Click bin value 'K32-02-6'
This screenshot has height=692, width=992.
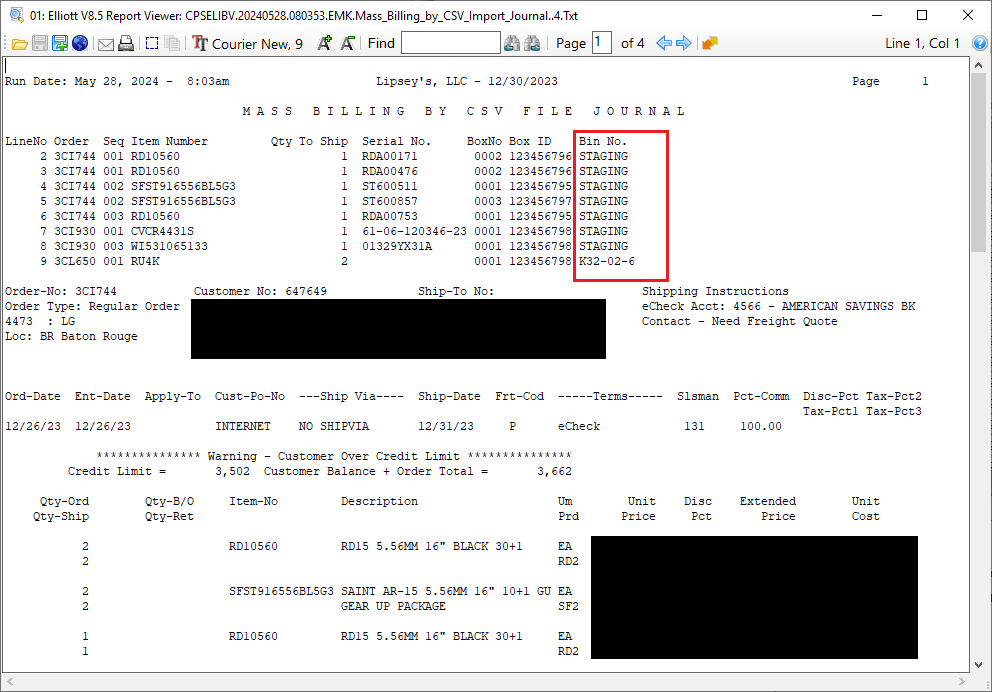(x=606, y=261)
